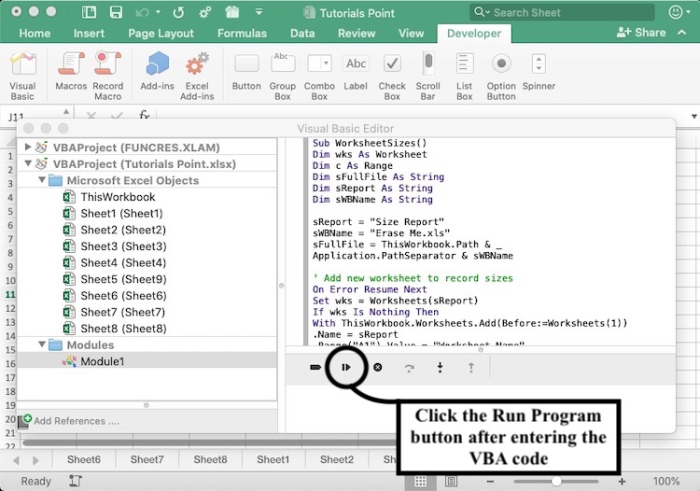The width and height of the screenshot is (700, 491).
Task: Open Excel Add-ins manager
Action: pyautogui.click(x=197, y=64)
